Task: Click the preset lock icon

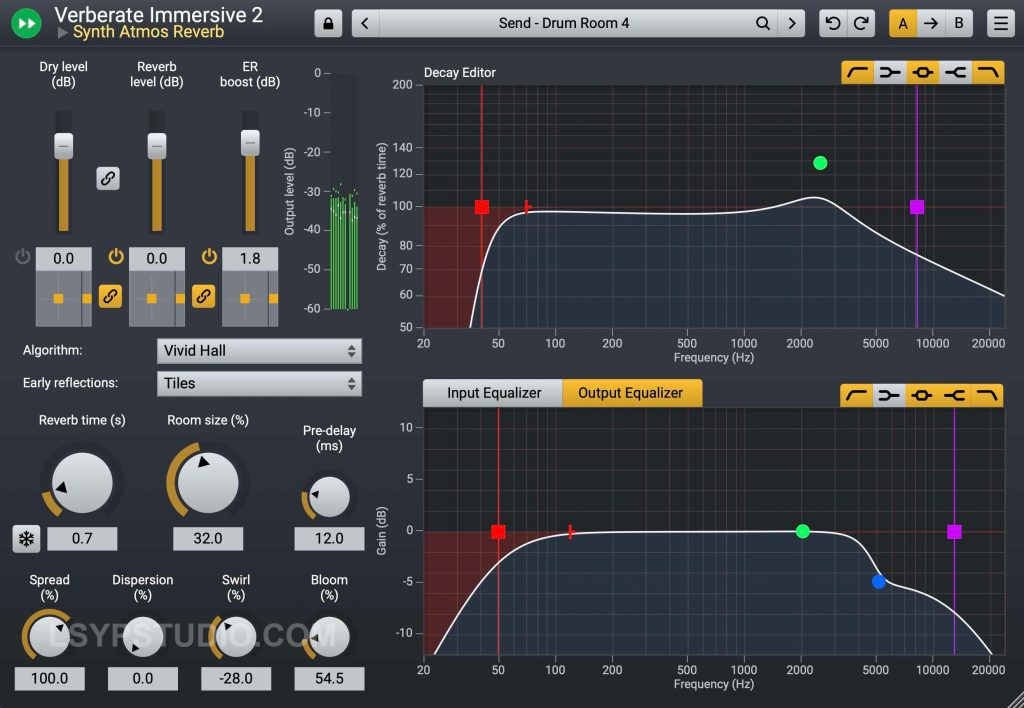Action: click(327, 22)
